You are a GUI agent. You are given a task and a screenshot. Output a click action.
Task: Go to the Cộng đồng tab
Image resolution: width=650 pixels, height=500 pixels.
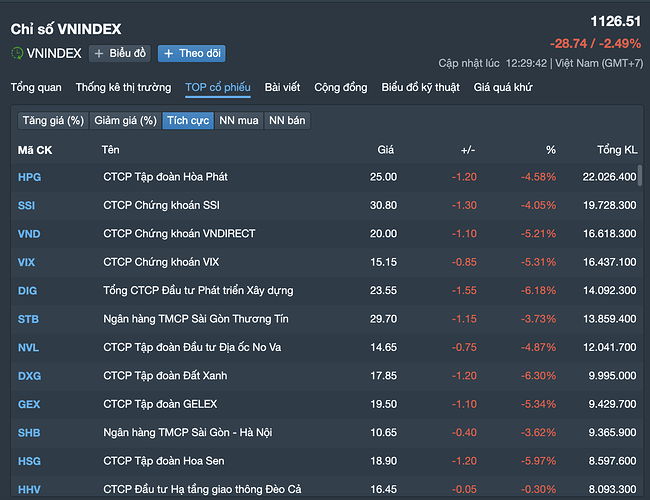(340, 87)
